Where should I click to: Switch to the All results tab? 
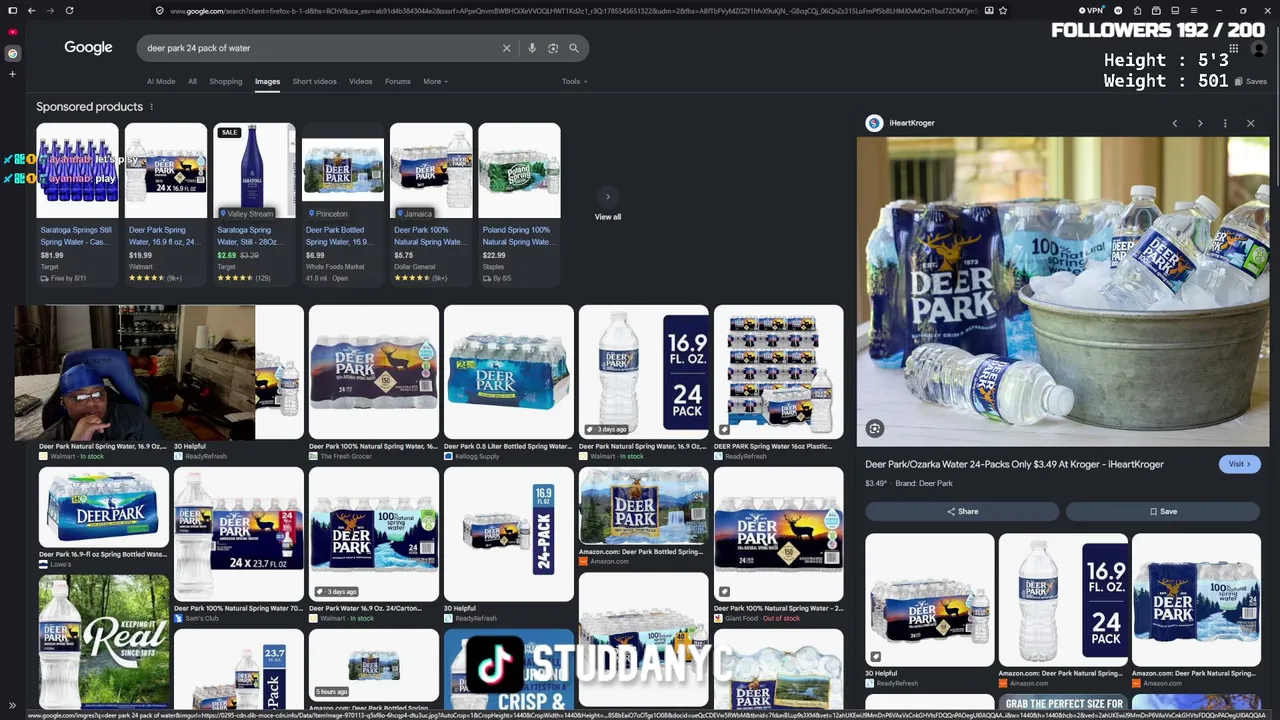192,82
